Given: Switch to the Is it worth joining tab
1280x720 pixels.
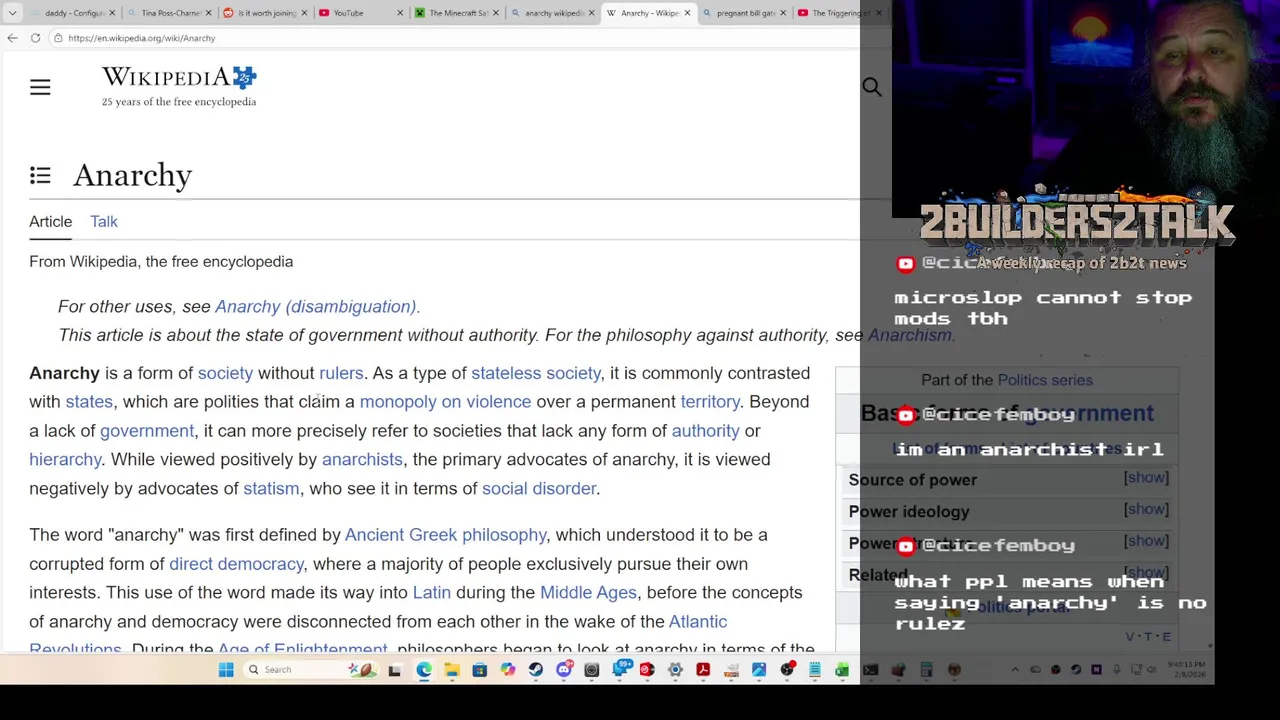Looking at the screenshot, I should pos(264,13).
